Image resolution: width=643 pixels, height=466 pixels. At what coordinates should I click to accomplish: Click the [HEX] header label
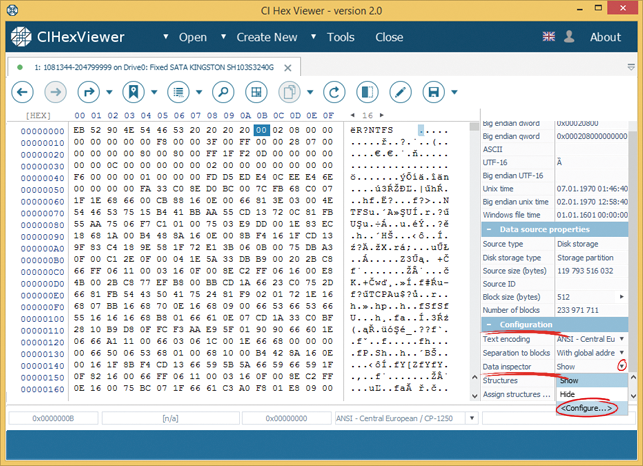coord(38,115)
